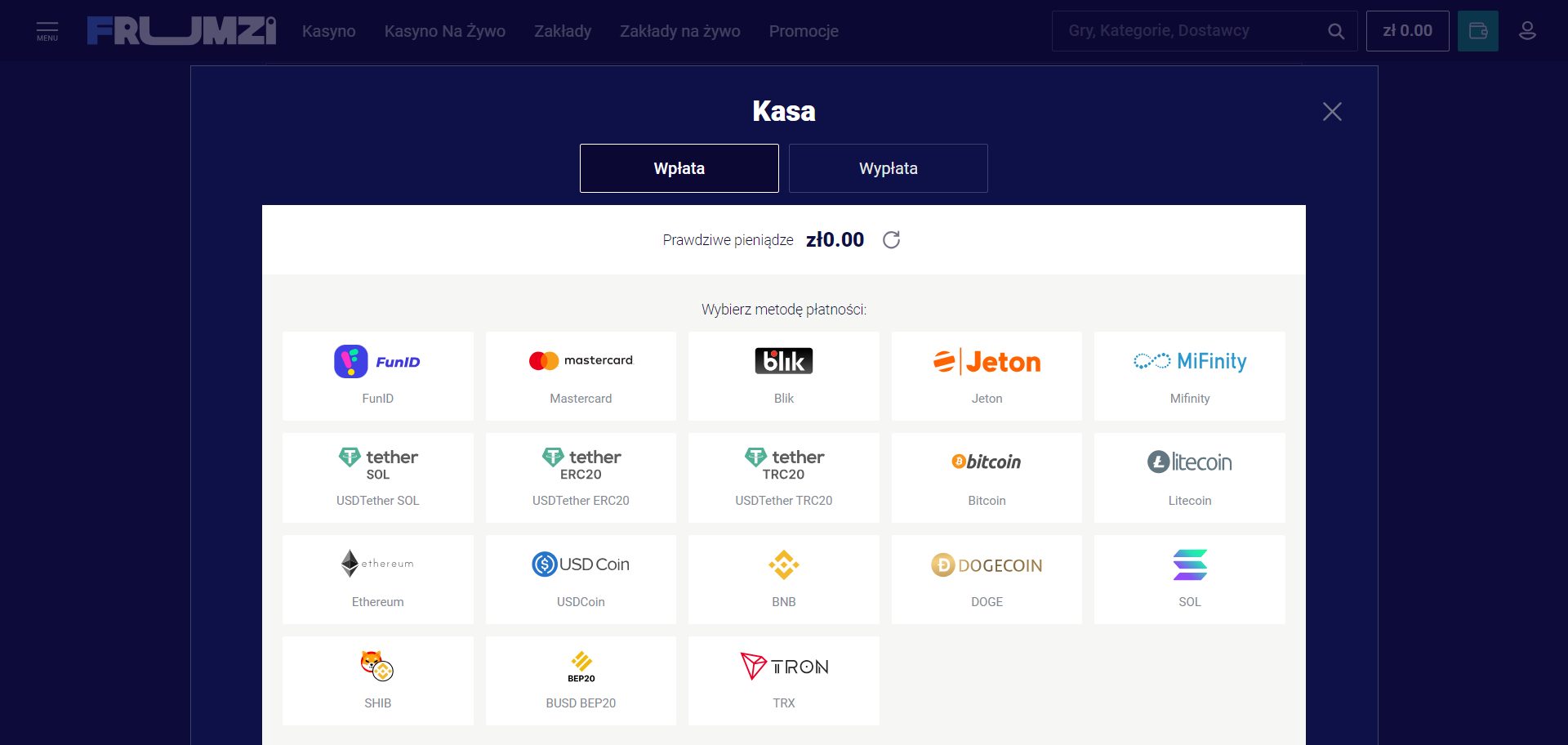
Task: Open the wallet cashier icon
Action: [1477, 31]
